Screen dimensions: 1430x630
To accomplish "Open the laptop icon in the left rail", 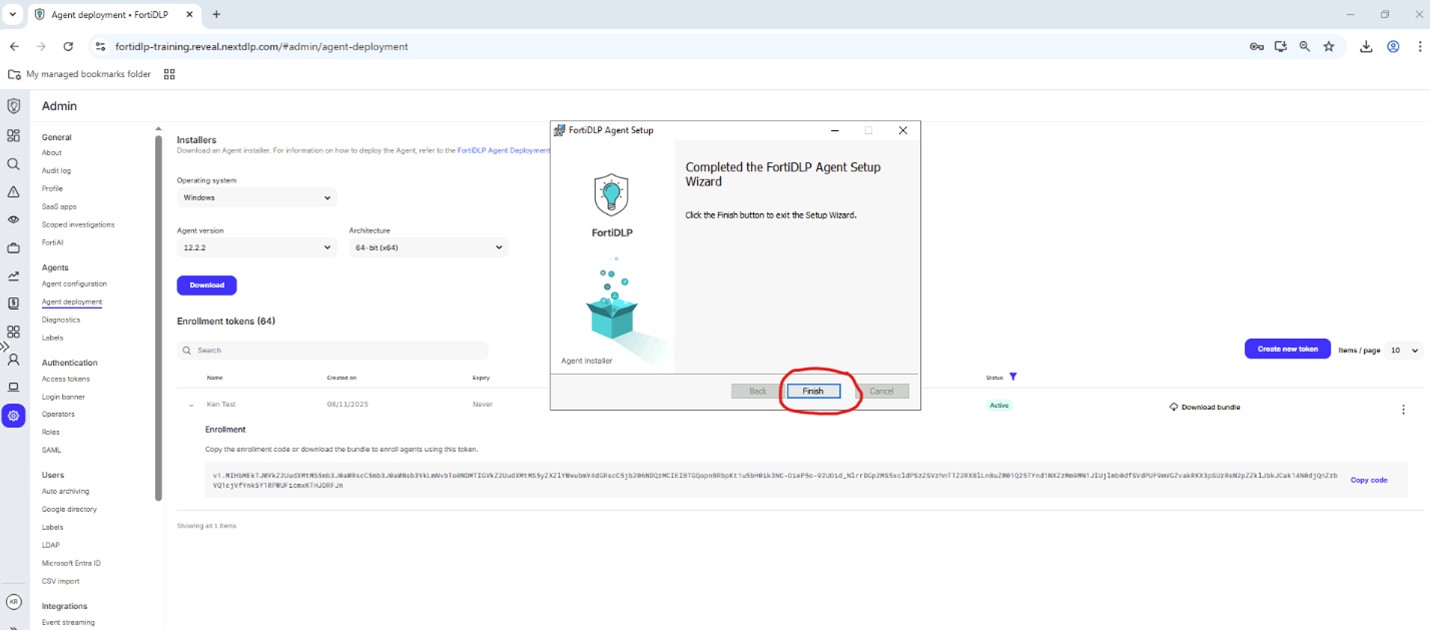I will click(13, 387).
